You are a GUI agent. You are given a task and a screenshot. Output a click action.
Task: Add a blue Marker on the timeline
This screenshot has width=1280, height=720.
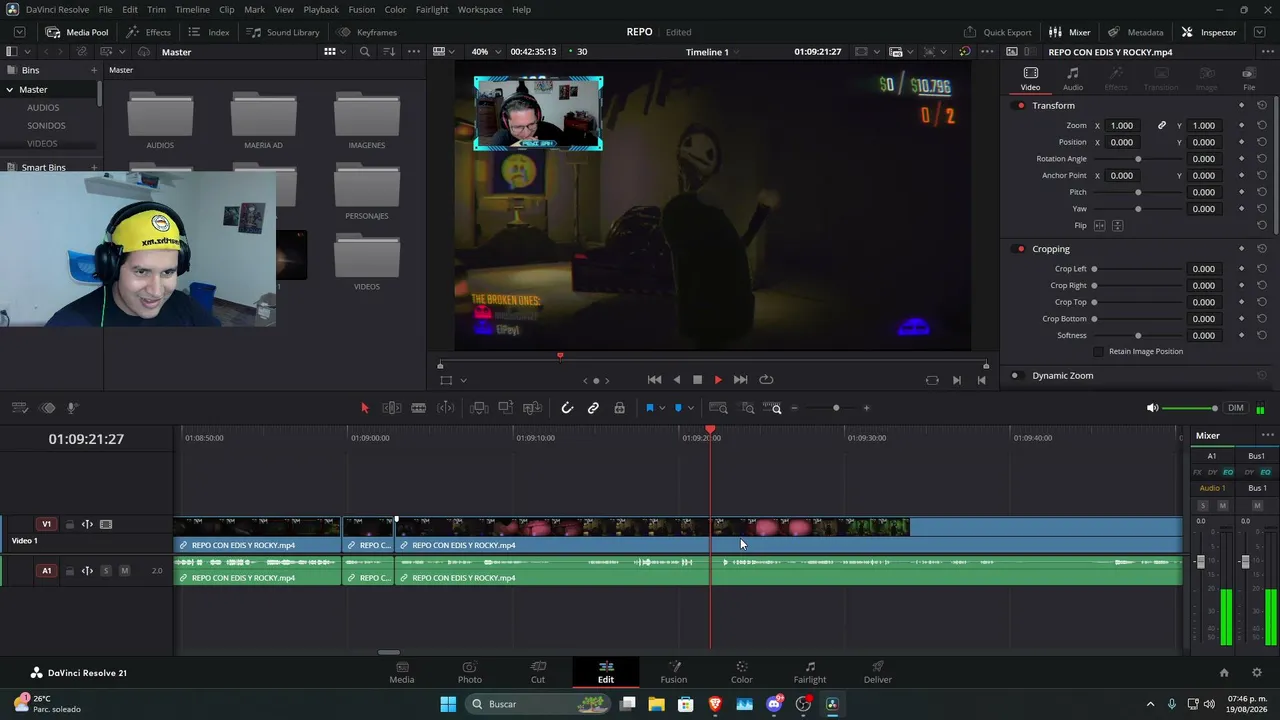pyautogui.click(x=678, y=408)
